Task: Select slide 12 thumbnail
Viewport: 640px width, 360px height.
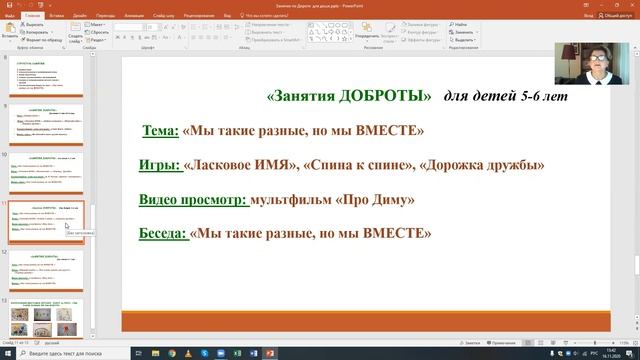Action: (46, 271)
